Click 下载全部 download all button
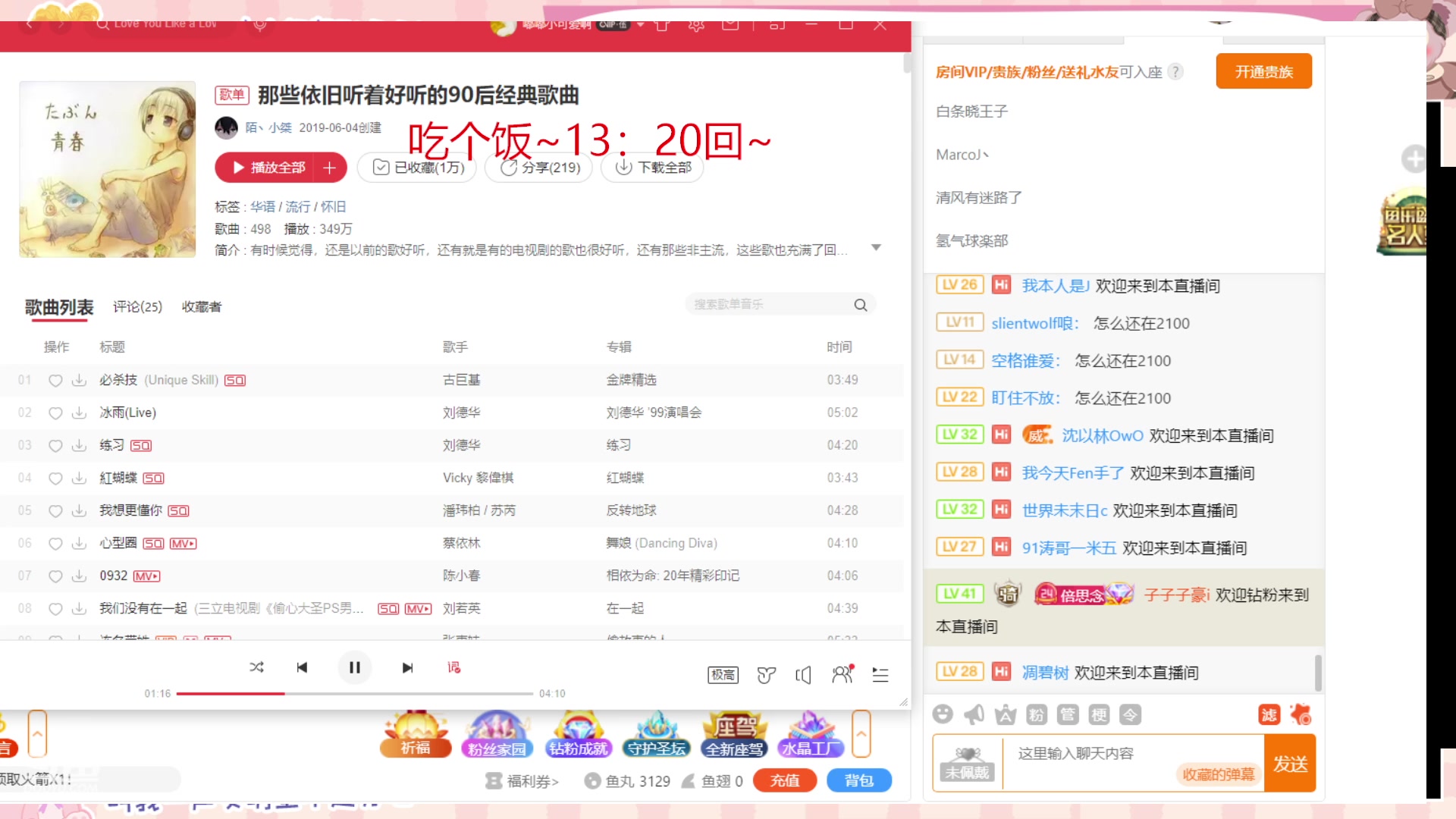Screen dimensions: 1456x819 pyautogui.click(x=653, y=168)
